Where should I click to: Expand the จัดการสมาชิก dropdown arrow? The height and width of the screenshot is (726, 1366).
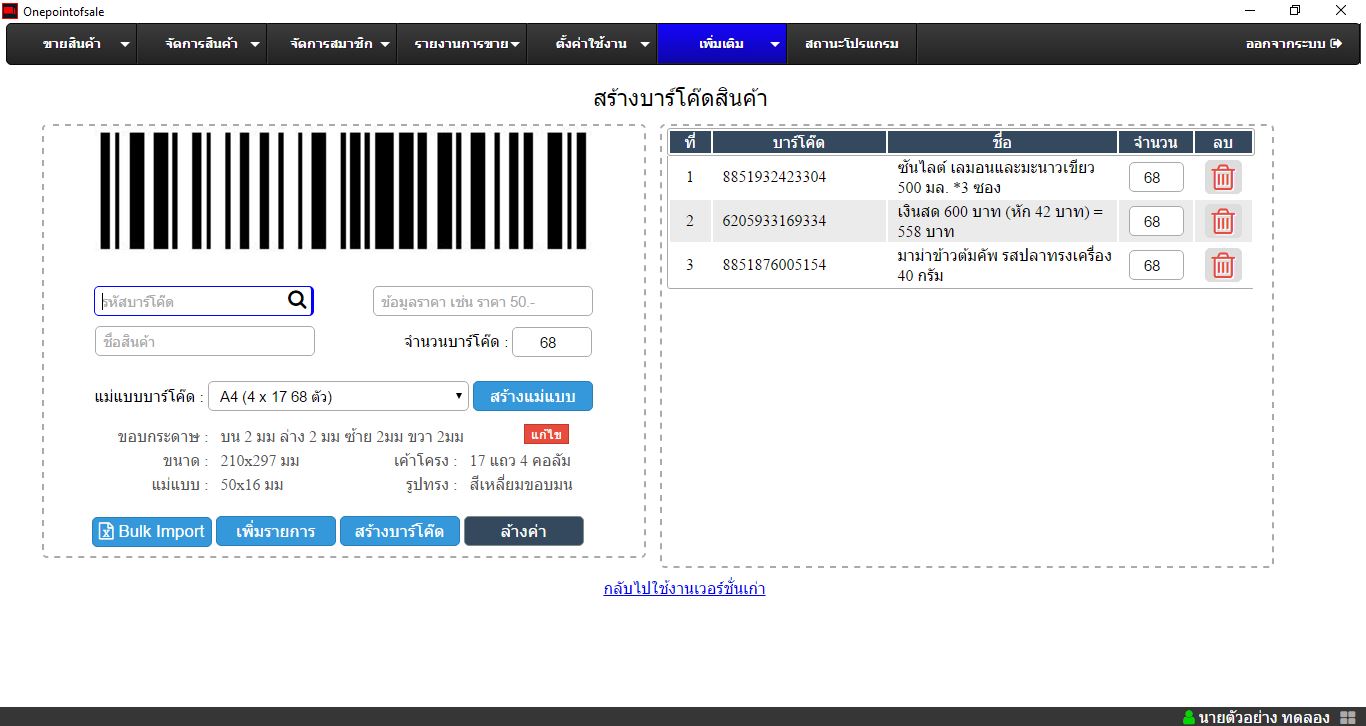385,45
